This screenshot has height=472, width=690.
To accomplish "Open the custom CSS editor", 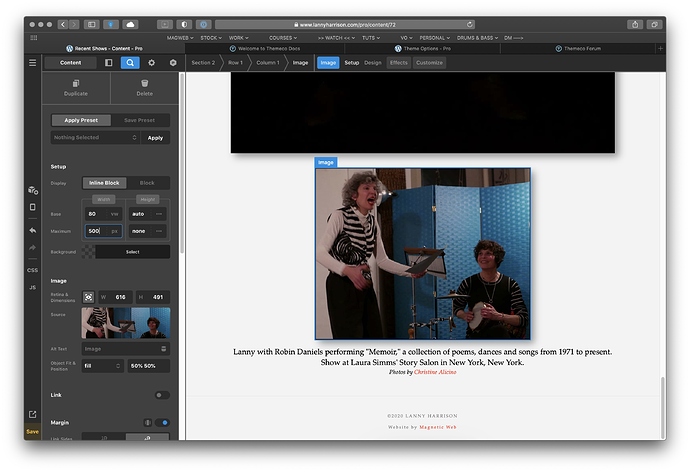I will click(33, 270).
